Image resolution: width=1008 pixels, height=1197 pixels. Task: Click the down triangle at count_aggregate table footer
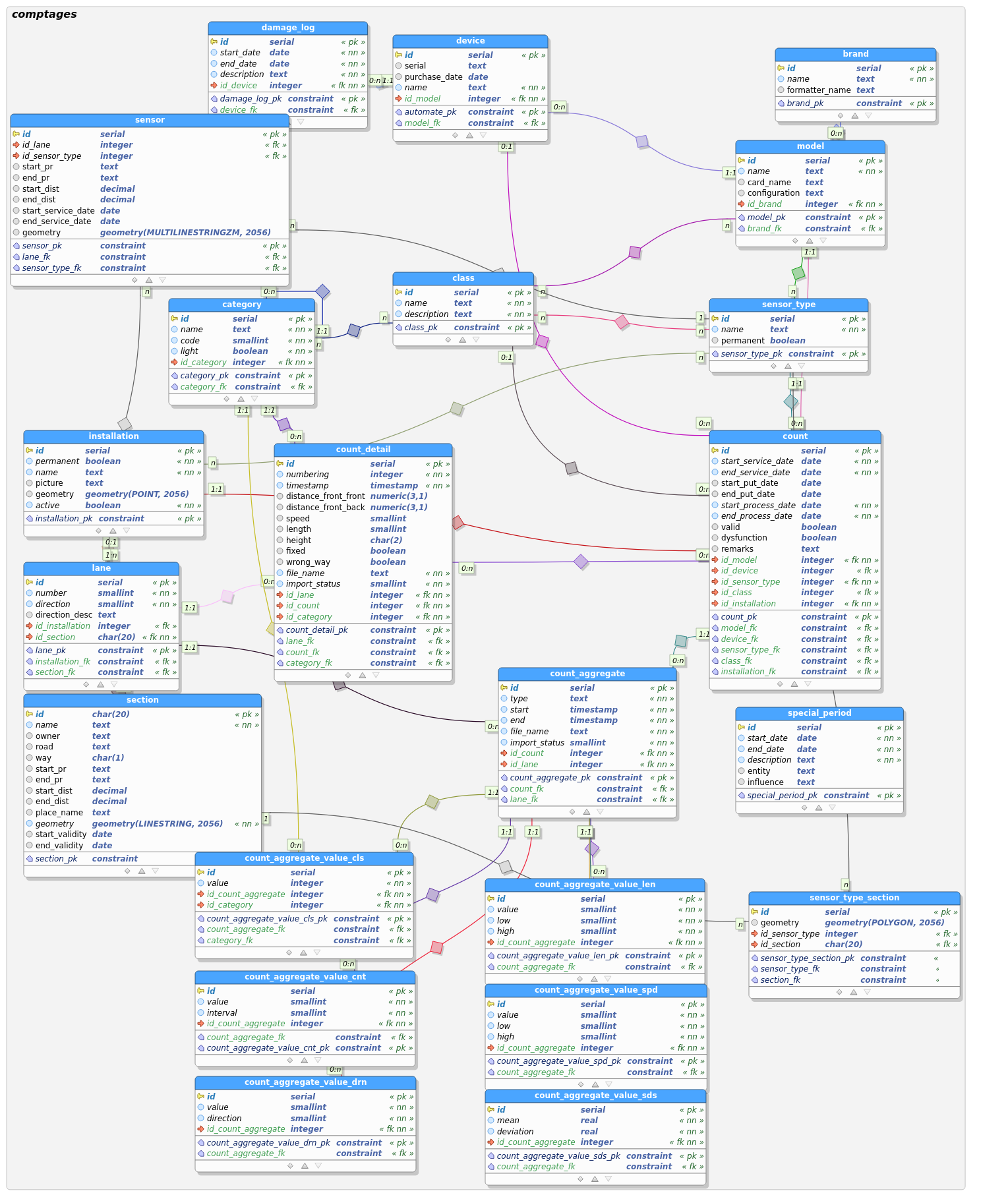[x=600, y=811]
